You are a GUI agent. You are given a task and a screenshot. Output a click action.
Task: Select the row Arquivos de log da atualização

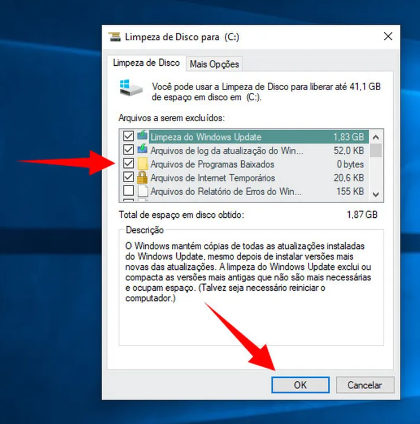(227, 151)
